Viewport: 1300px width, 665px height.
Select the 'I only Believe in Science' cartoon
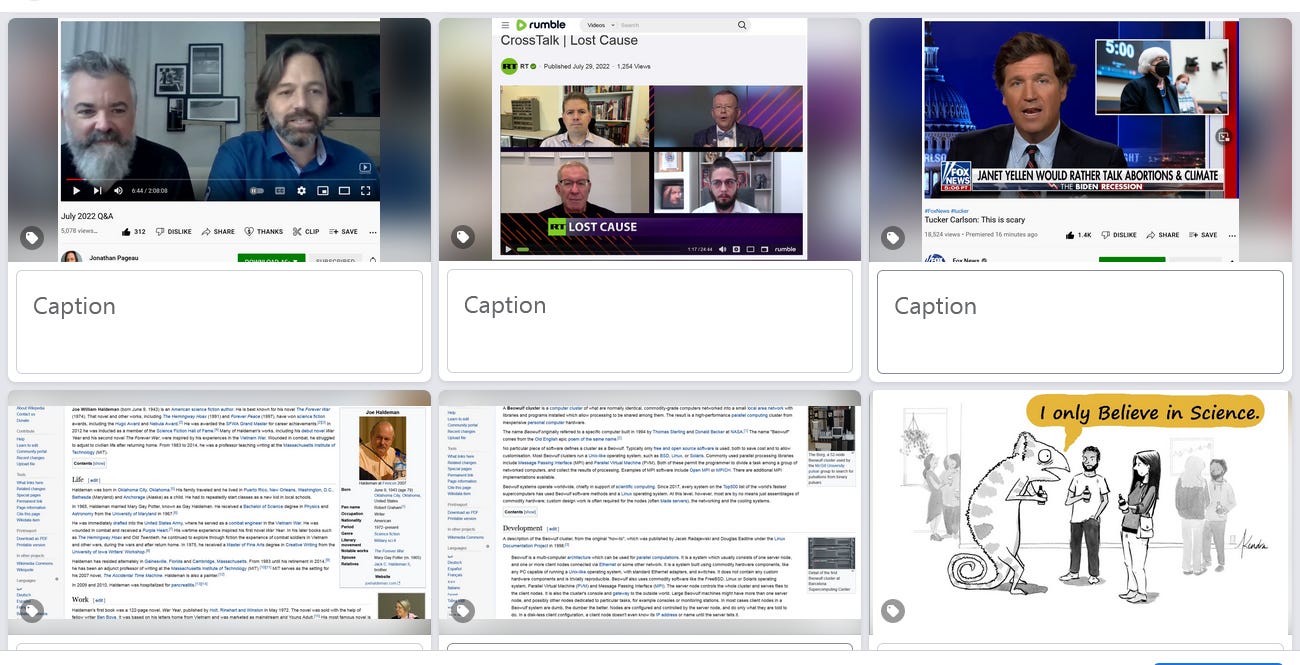point(1080,513)
